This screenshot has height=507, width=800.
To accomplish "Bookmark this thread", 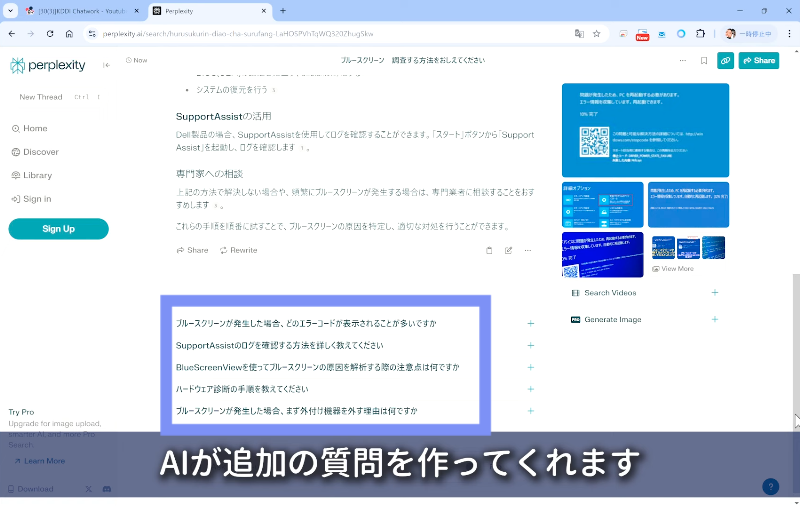I will coord(704,61).
